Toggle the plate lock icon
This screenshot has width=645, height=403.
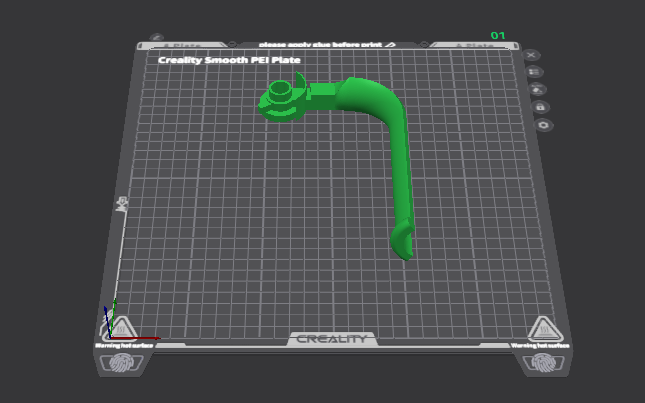541,107
